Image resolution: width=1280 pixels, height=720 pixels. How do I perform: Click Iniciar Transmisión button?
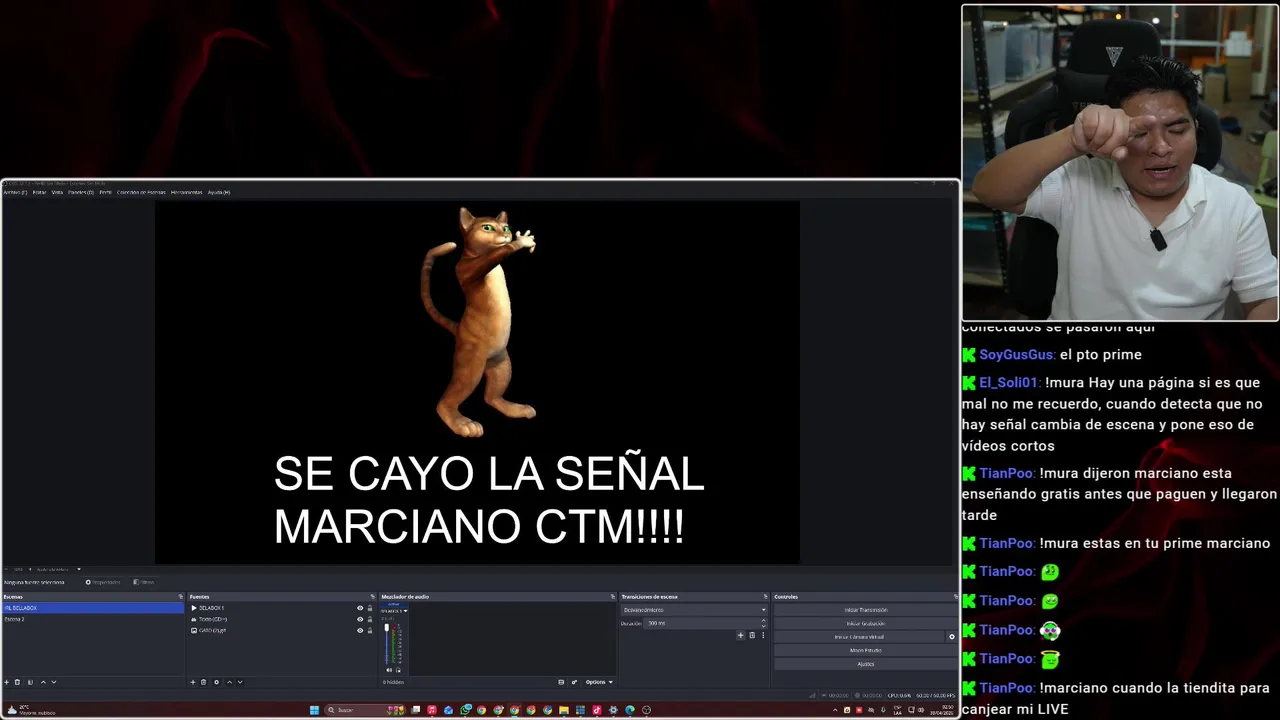pos(866,610)
